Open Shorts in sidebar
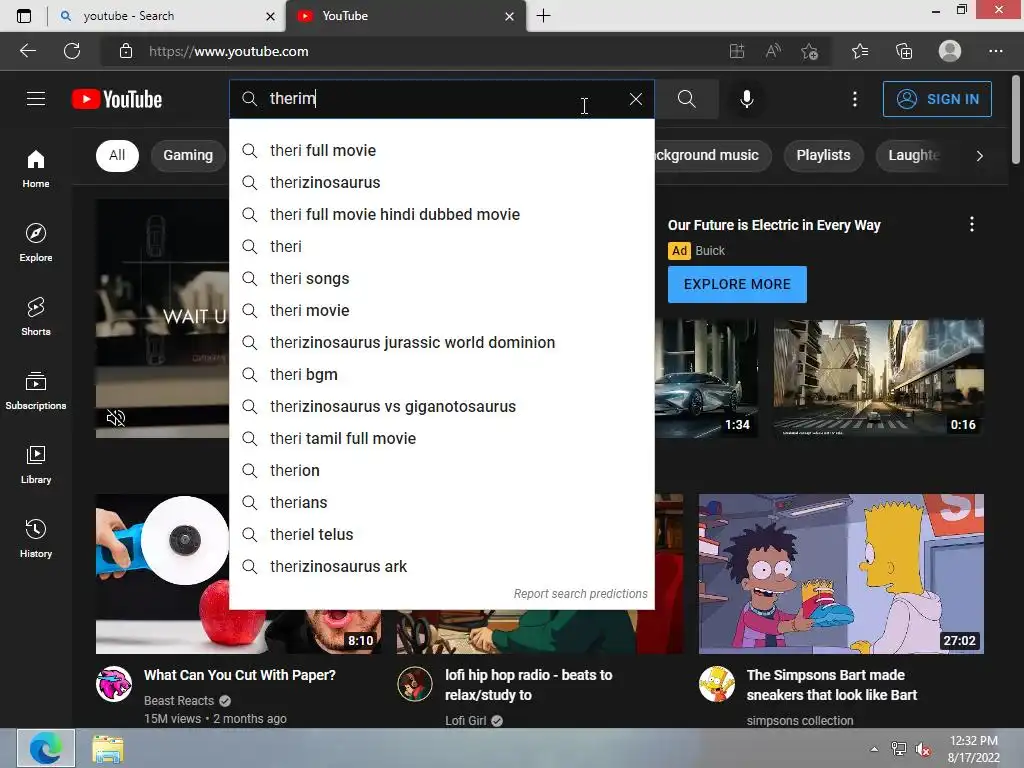The image size is (1024, 768). (36, 316)
